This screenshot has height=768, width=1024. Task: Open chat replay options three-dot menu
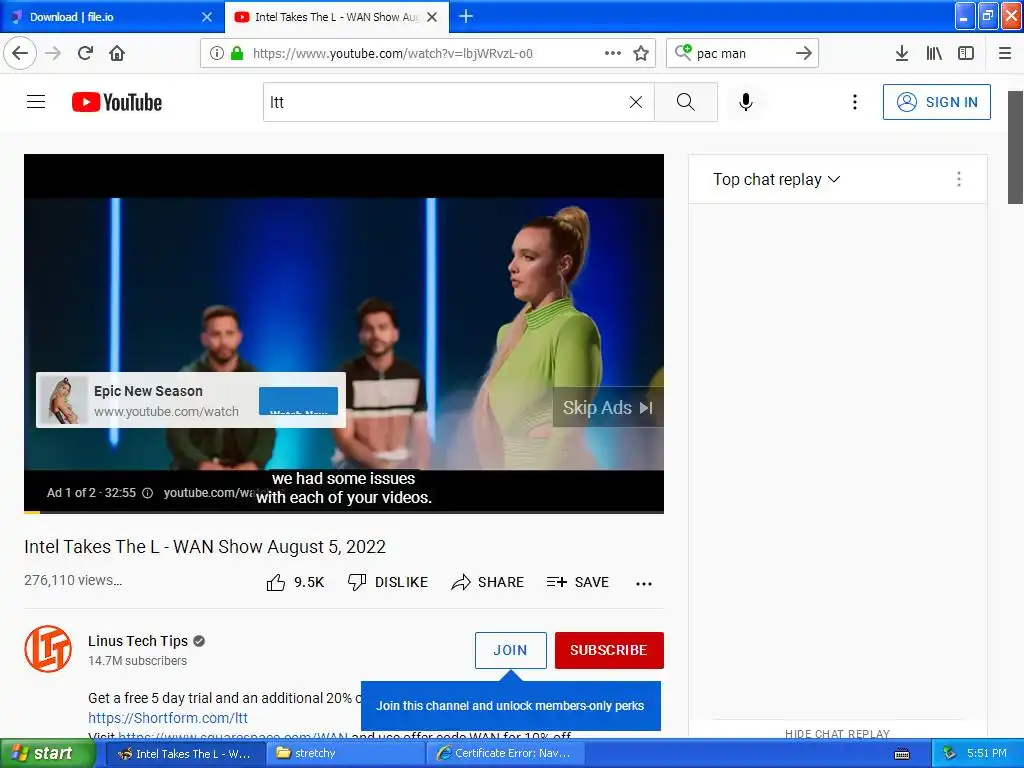(959, 179)
